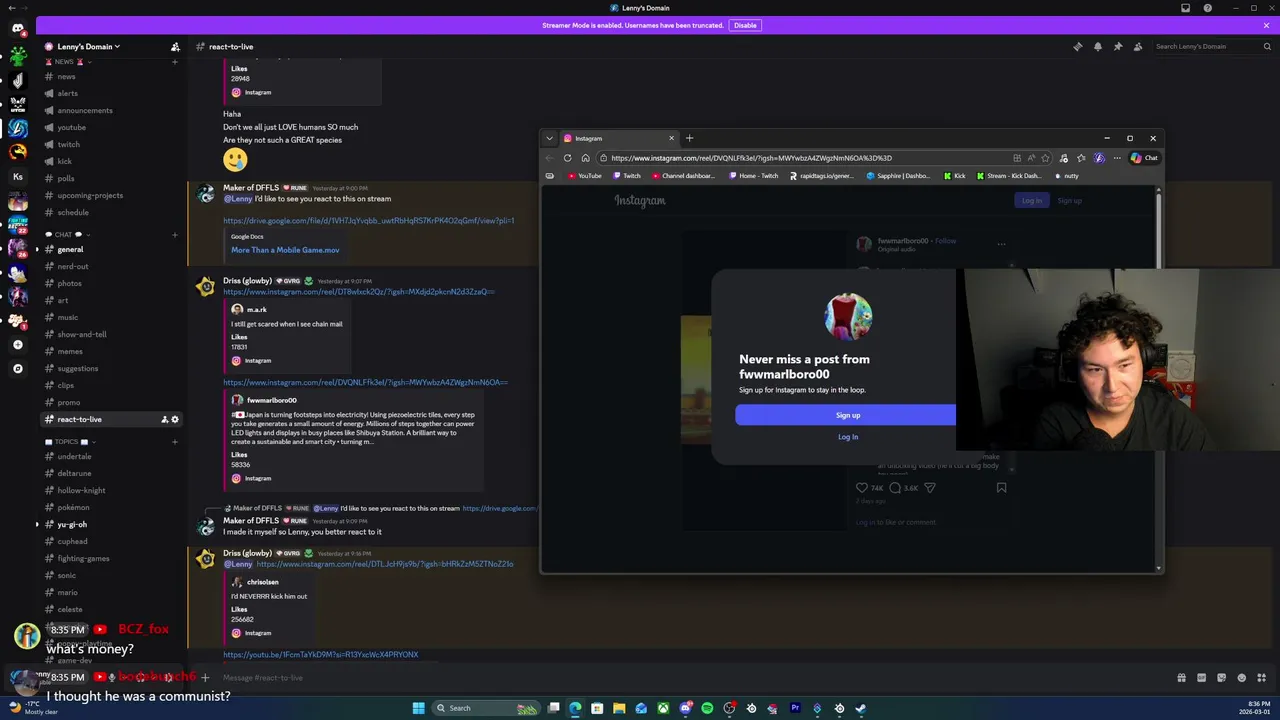Open browser tab list dropdown arrow
This screenshot has height=720, width=1280.
[x=549, y=138]
